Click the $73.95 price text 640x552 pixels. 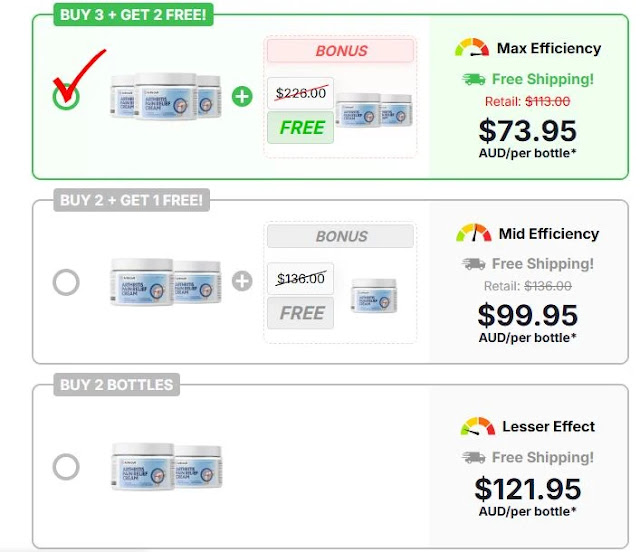(528, 130)
